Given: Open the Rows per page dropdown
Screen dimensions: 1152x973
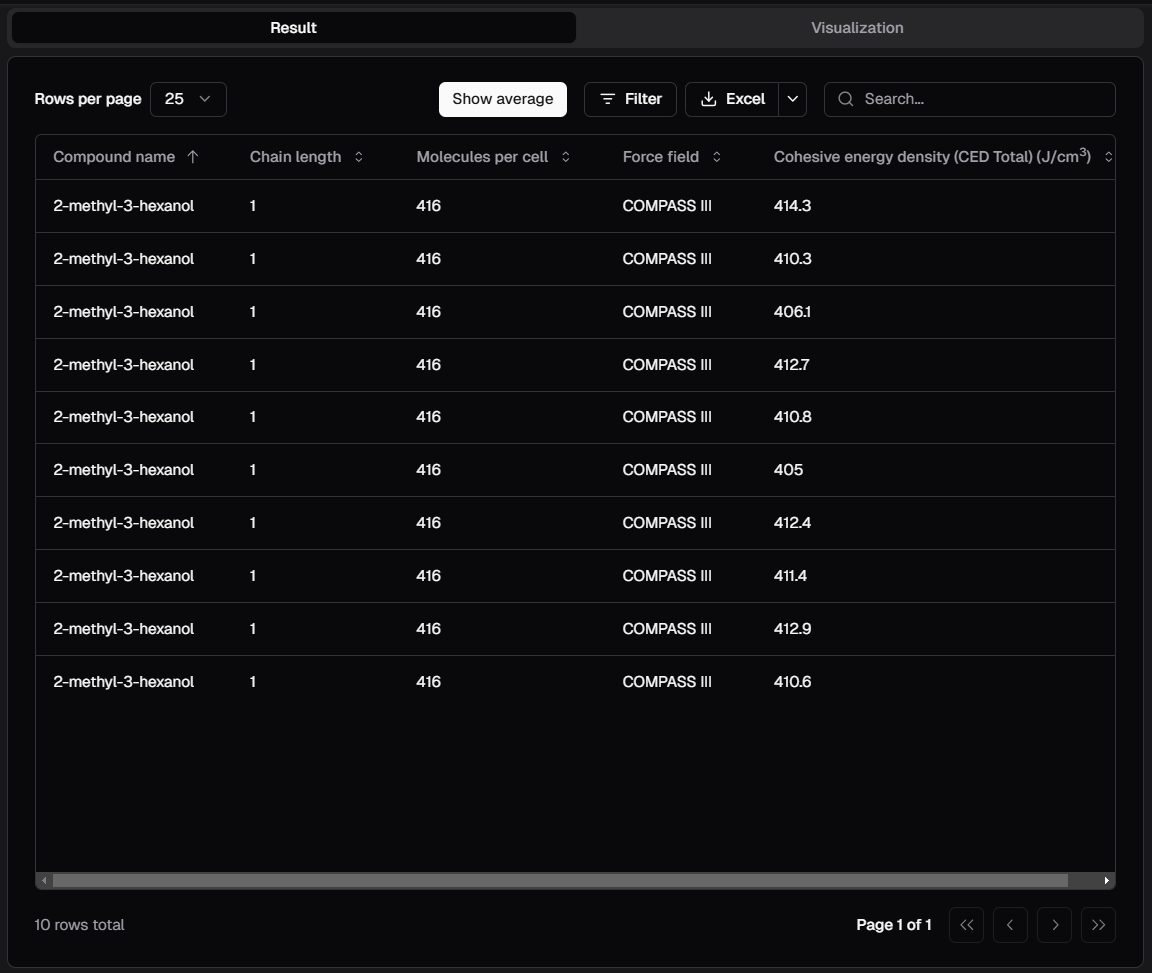Looking at the screenshot, I should (188, 99).
